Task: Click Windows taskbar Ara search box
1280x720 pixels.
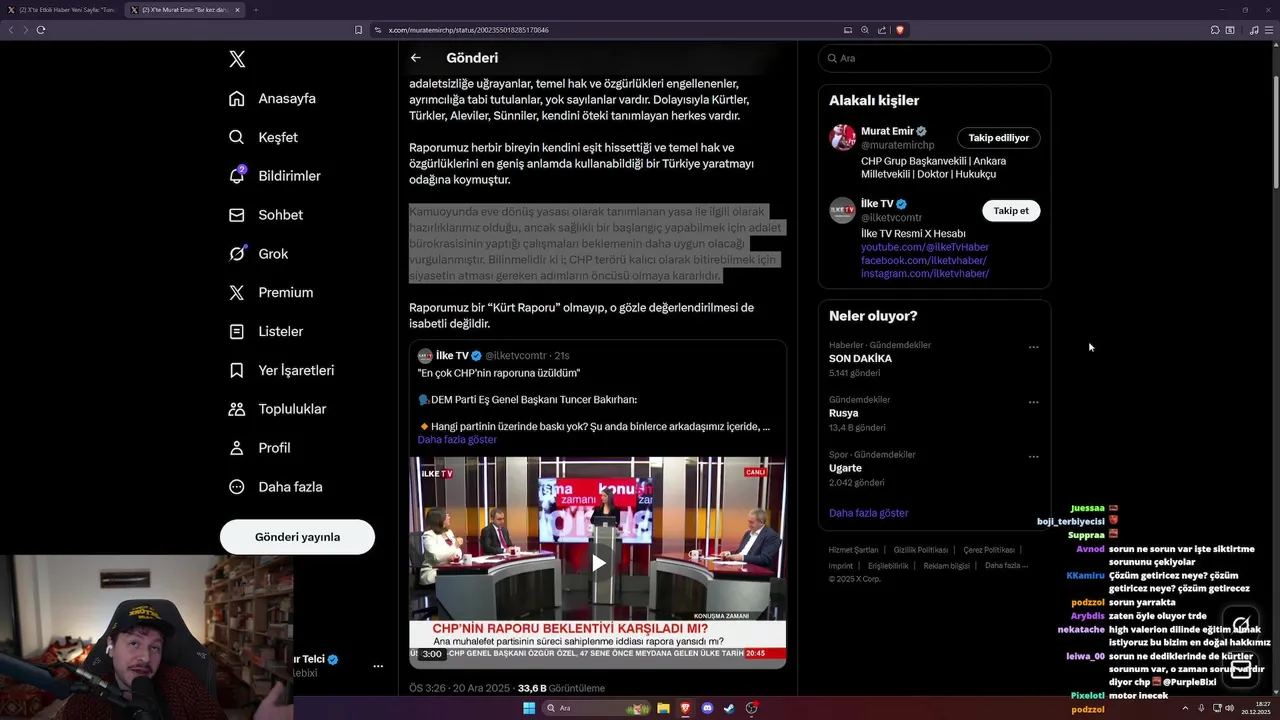Action: tap(597, 708)
